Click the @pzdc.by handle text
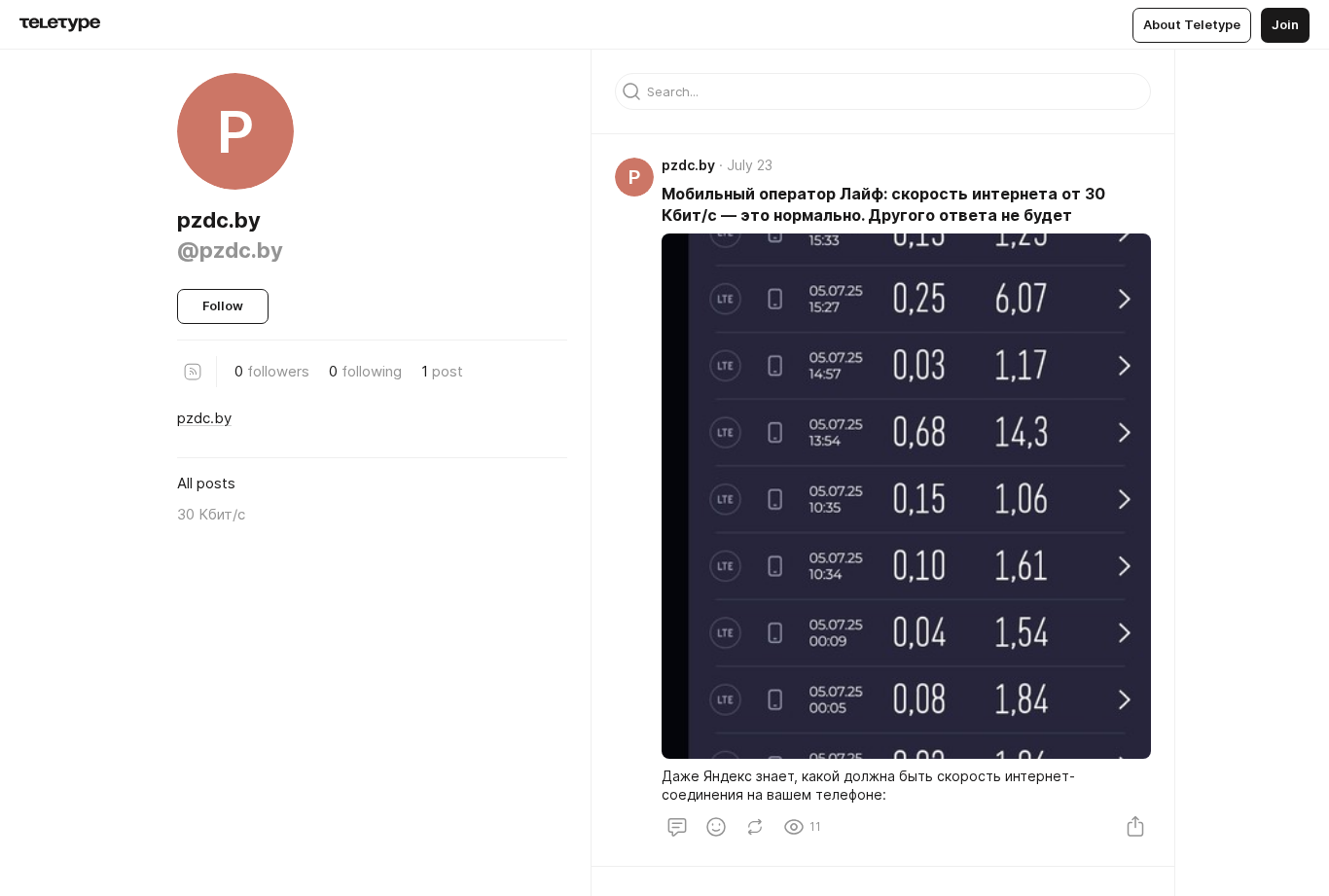The height and width of the screenshot is (896, 1329). (230, 251)
